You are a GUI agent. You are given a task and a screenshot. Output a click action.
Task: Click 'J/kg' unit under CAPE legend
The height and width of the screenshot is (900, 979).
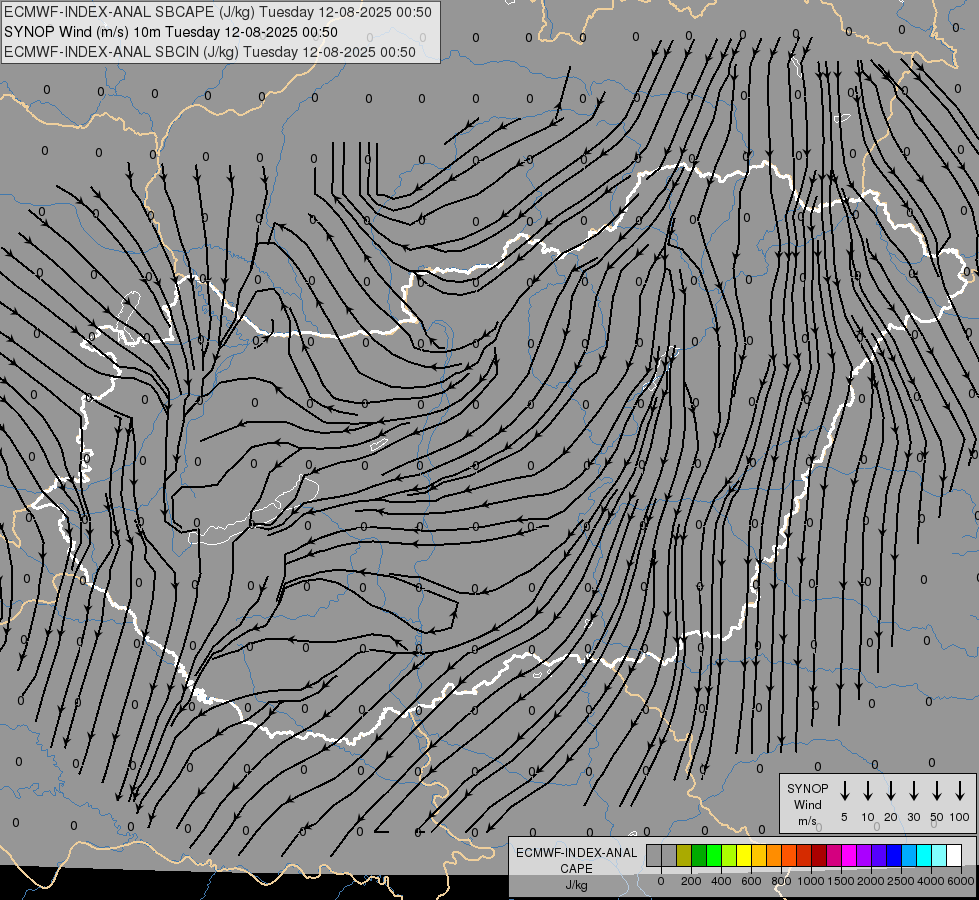pos(576,885)
